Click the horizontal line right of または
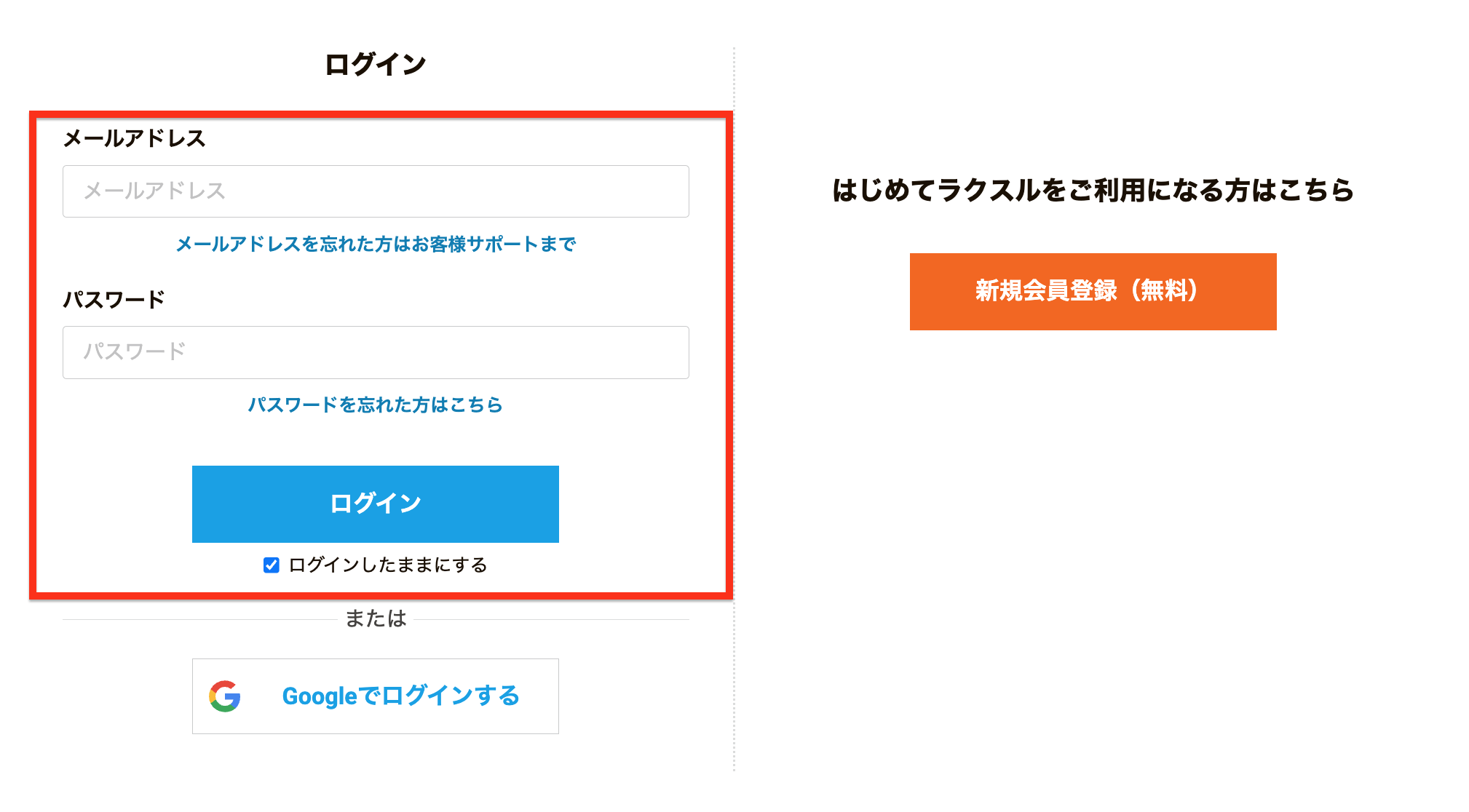 pos(551,619)
